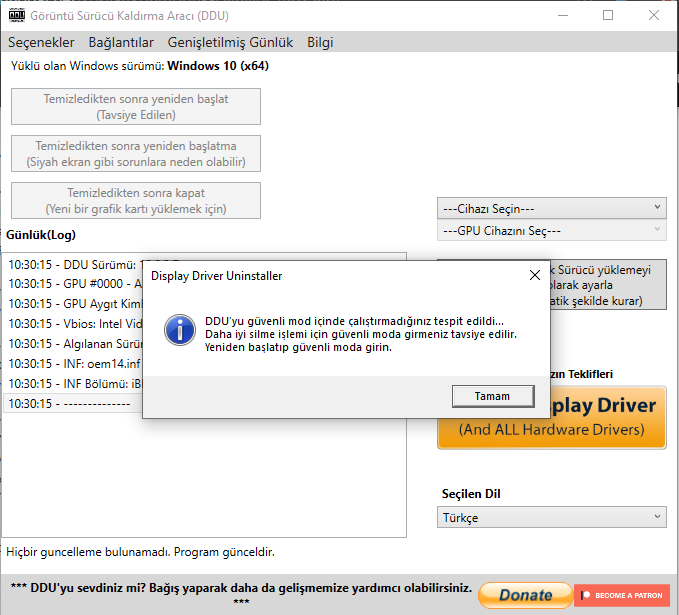Open the Bağlantılar menu
The image size is (679, 615).
(121, 42)
